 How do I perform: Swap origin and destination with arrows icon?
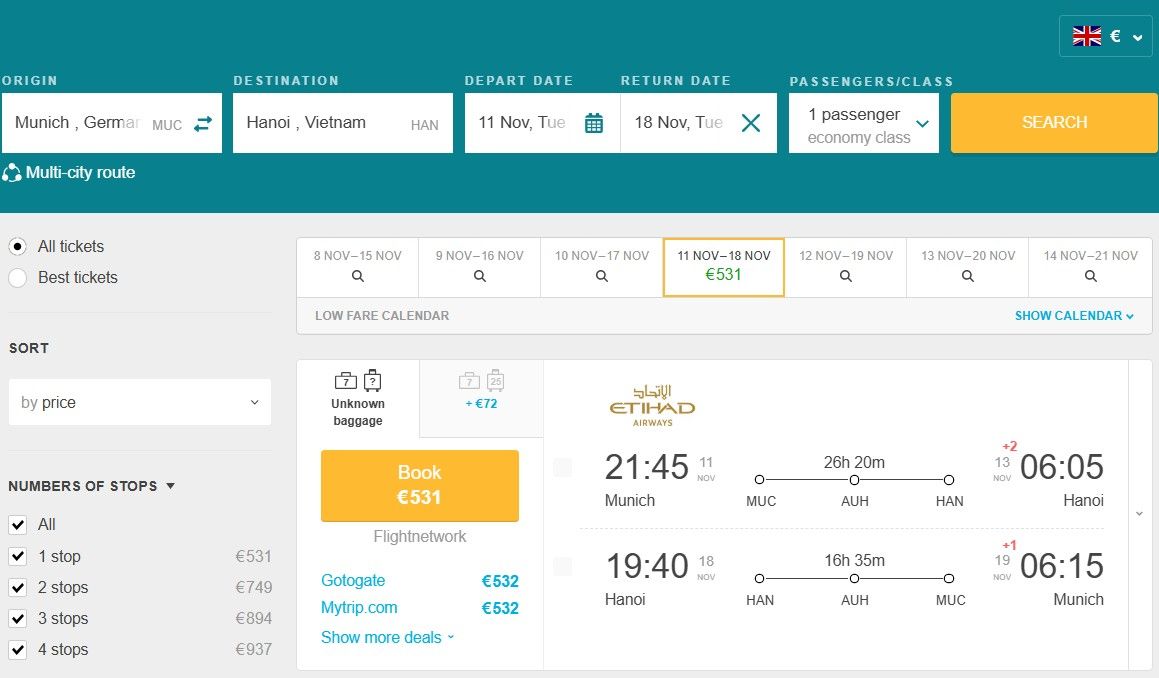[x=203, y=123]
